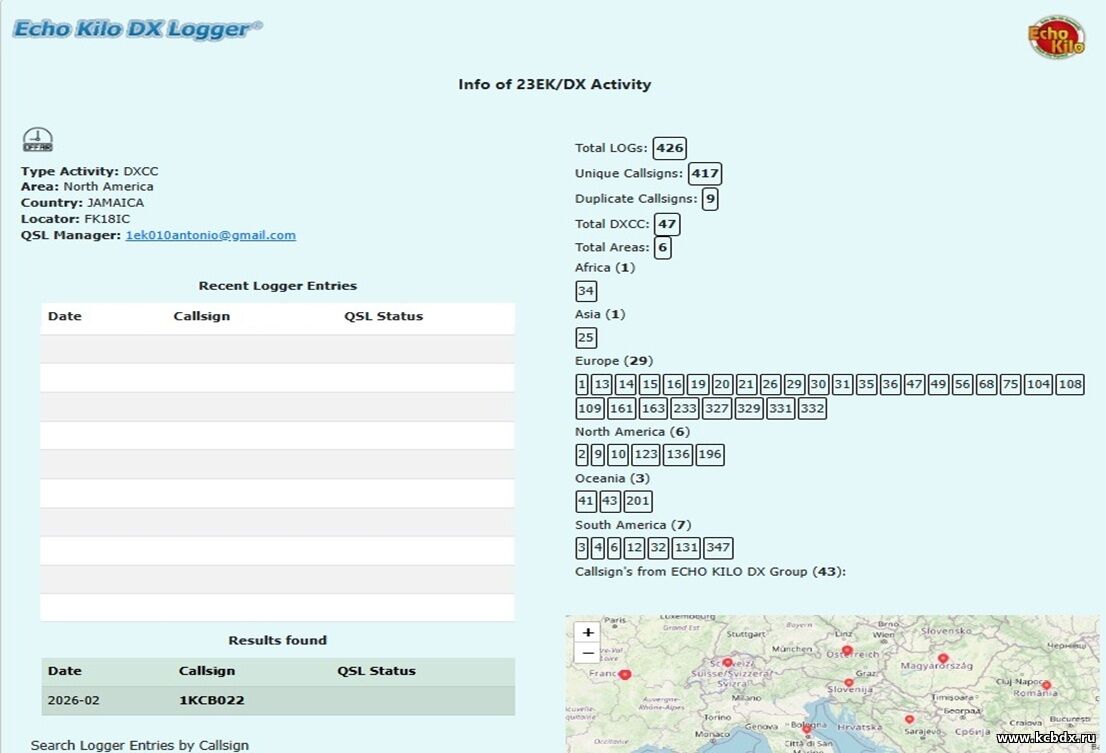
Task: Select Europe DXCC number 104
Action: [x=1038, y=384]
